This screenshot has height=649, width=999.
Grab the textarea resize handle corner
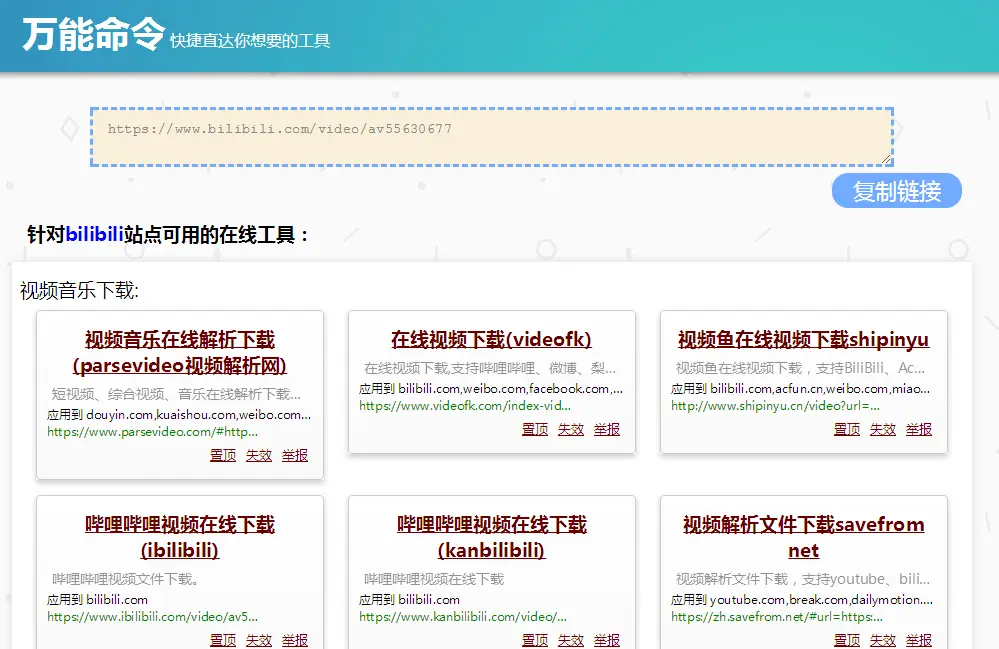[x=886, y=159]
